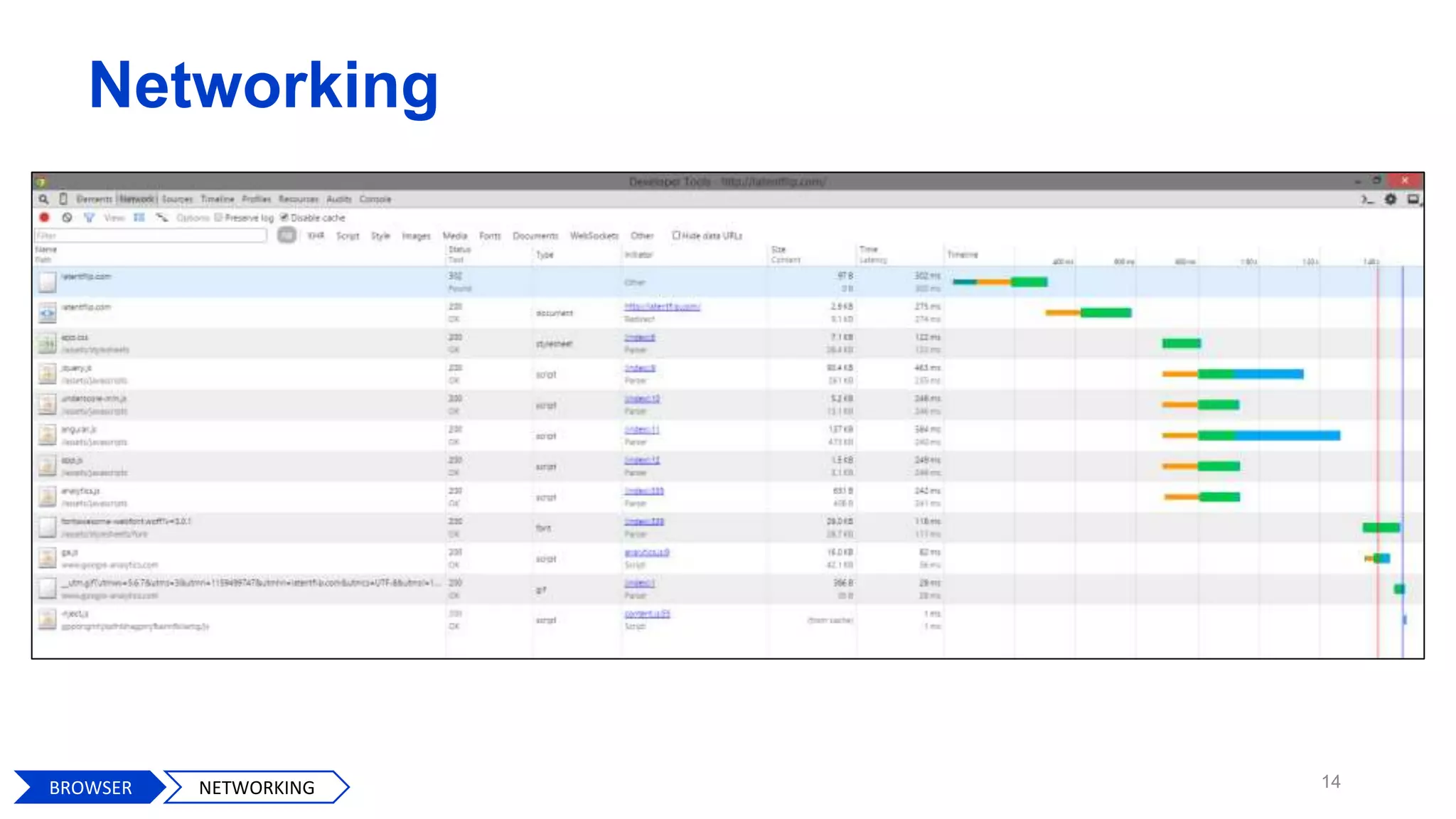The image size is (1456, 819).
Task: Filter requests by Media type
Action: coord(455,236)
